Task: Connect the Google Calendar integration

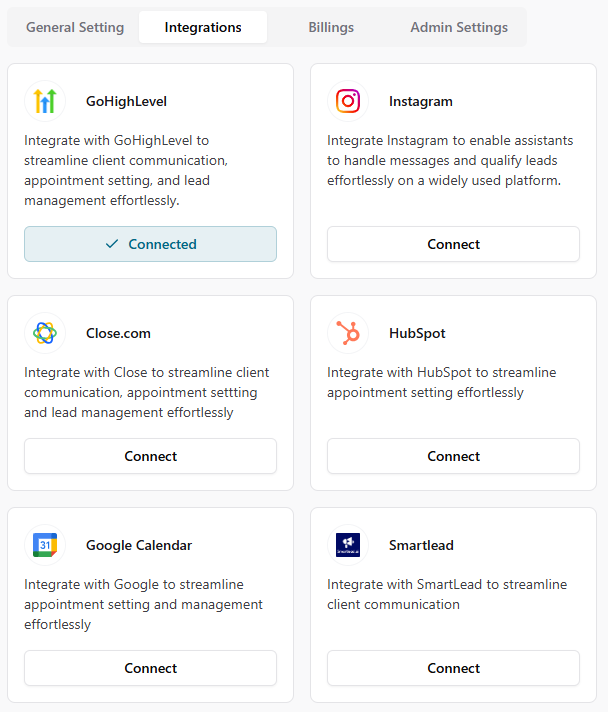Action: 150,668
